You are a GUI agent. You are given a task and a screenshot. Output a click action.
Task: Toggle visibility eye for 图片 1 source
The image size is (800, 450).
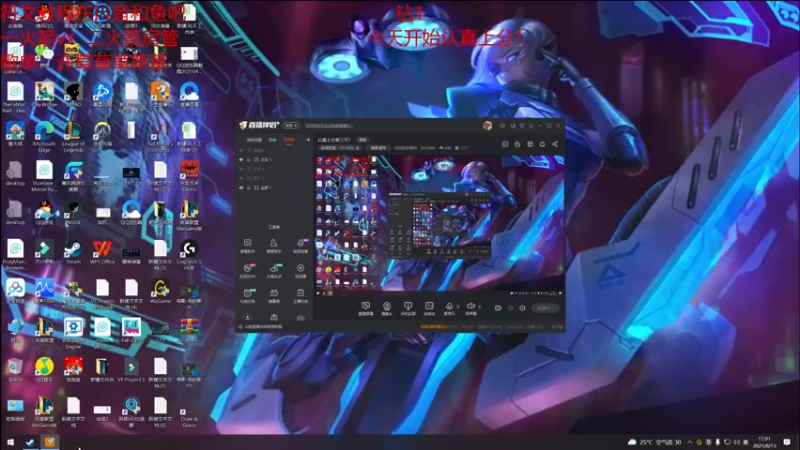[241, 178]
